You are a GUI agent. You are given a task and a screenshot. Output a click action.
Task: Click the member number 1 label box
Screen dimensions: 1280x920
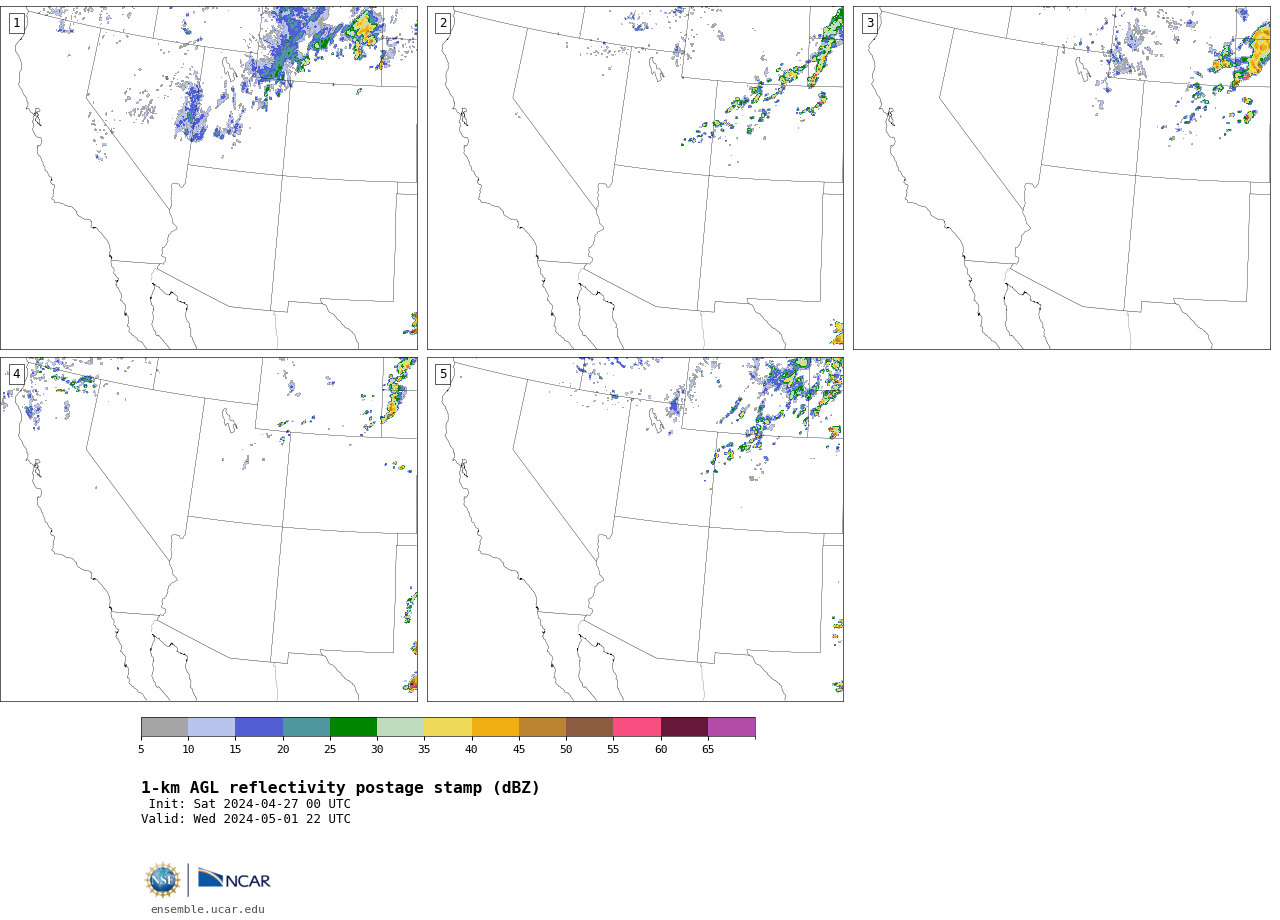[17, 23]
